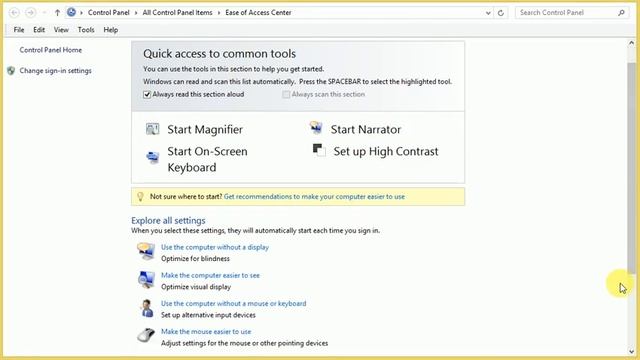The height and width of the screenshot is (360, 640).
Task: Go to Control Panel Home
Action: click(x=51, y=50)
